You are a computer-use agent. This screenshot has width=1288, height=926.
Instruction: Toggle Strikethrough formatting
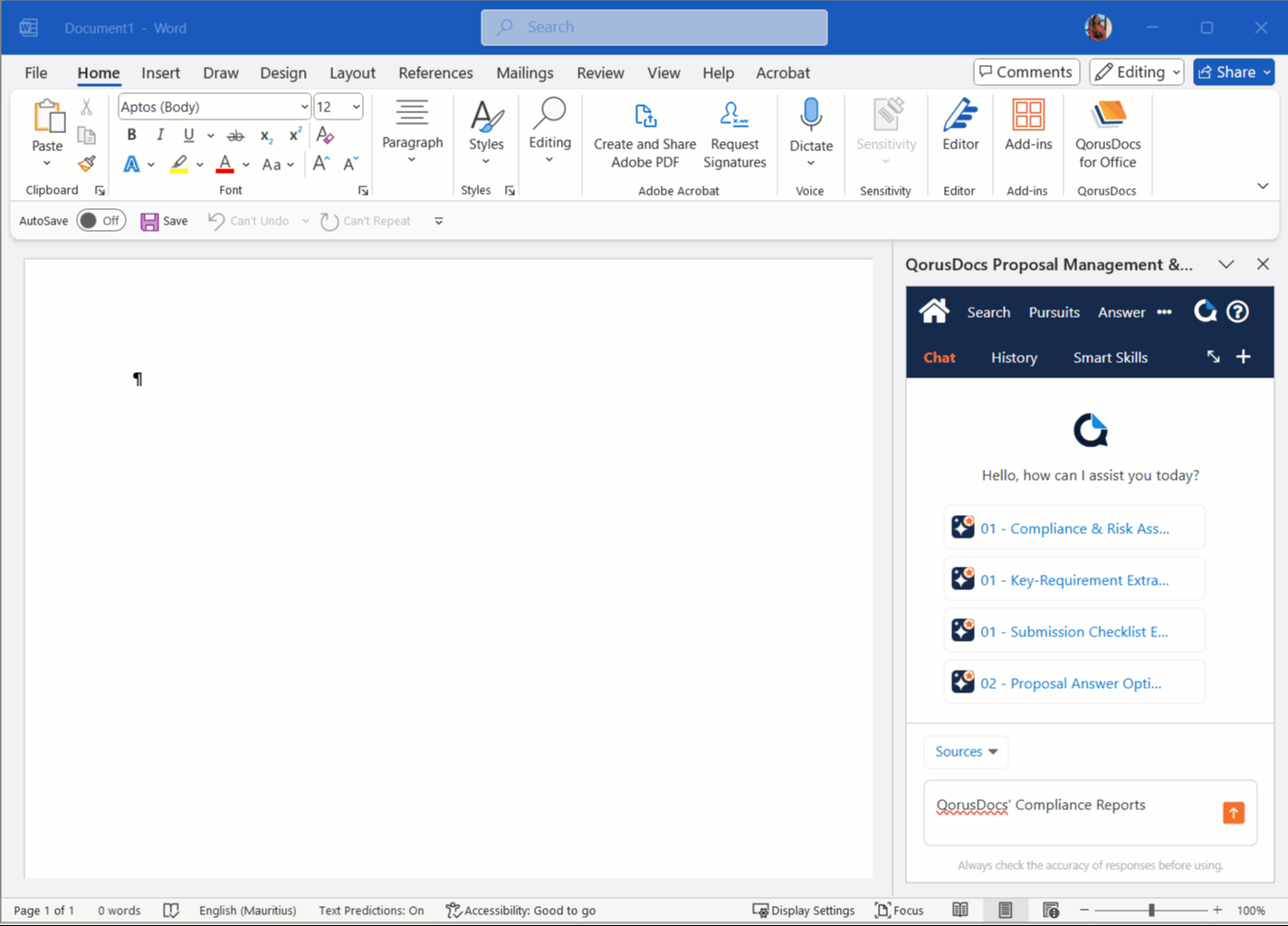[234, 134]
